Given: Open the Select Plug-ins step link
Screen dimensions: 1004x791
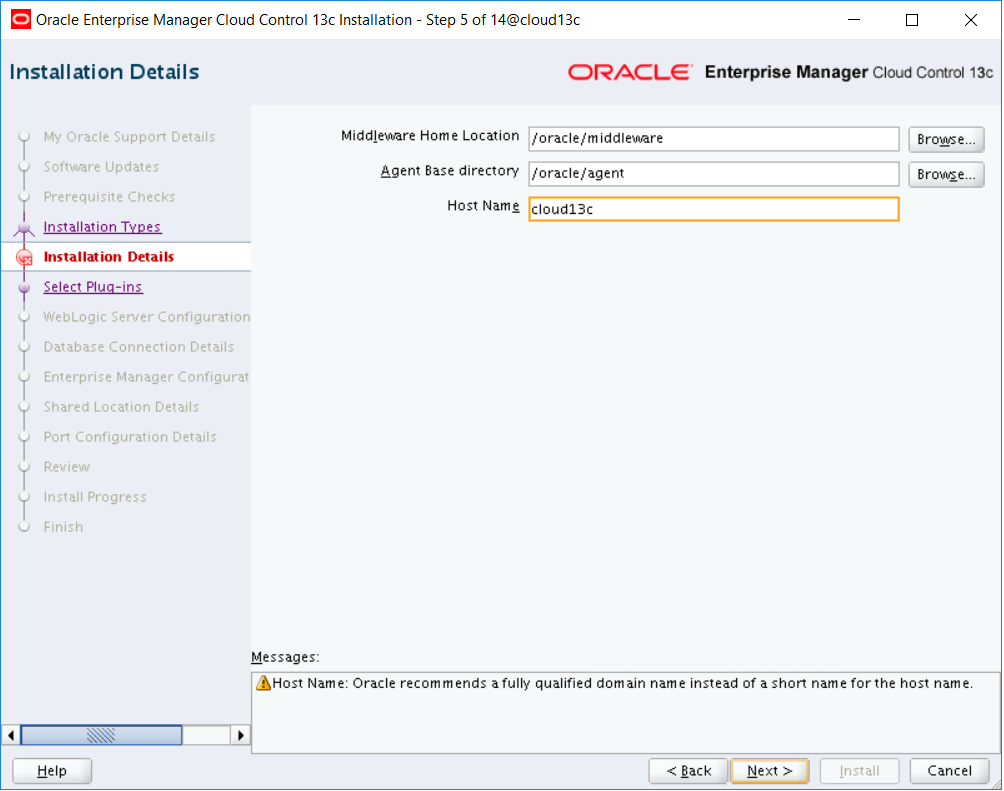Looking at the screenshot, I should pyautogui.click(x=93, y=287).
